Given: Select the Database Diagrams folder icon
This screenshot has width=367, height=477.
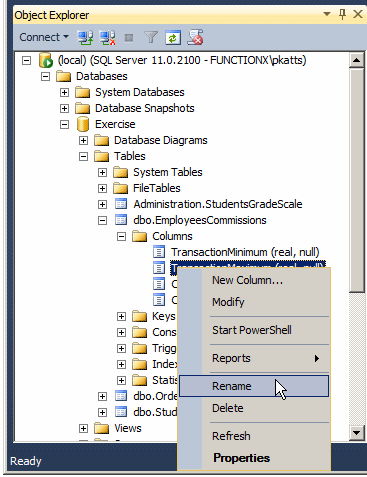Looking at the screenshot, I should [101, 140].
